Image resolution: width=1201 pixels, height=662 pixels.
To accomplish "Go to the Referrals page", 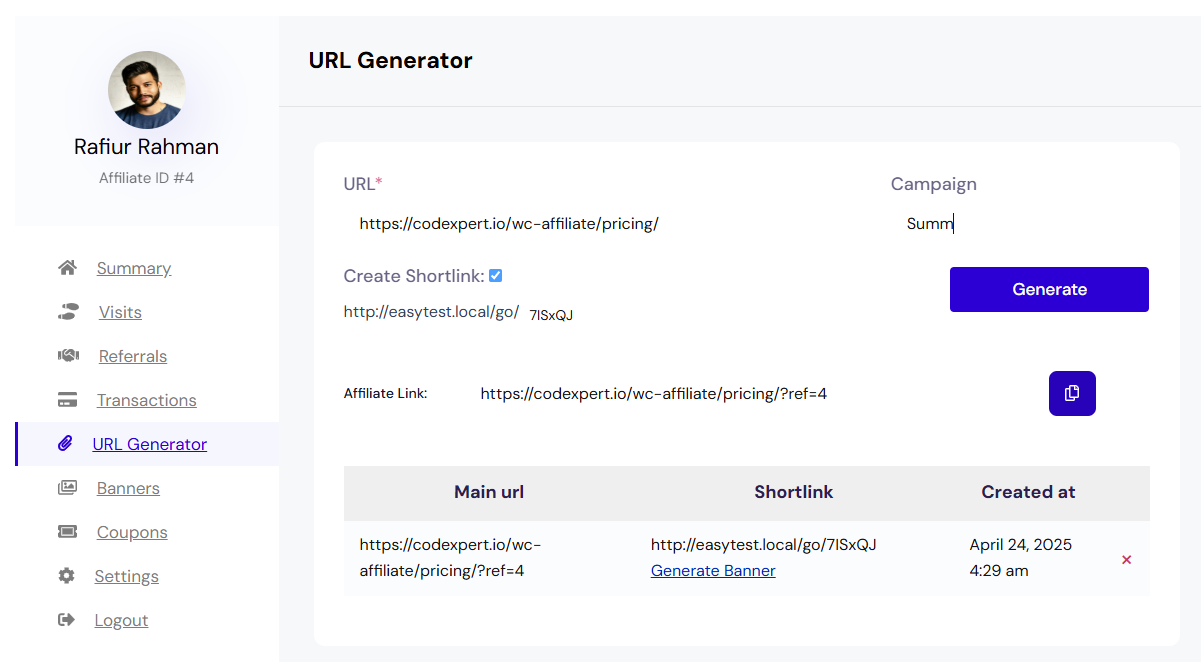I will [x=133, y=356].
